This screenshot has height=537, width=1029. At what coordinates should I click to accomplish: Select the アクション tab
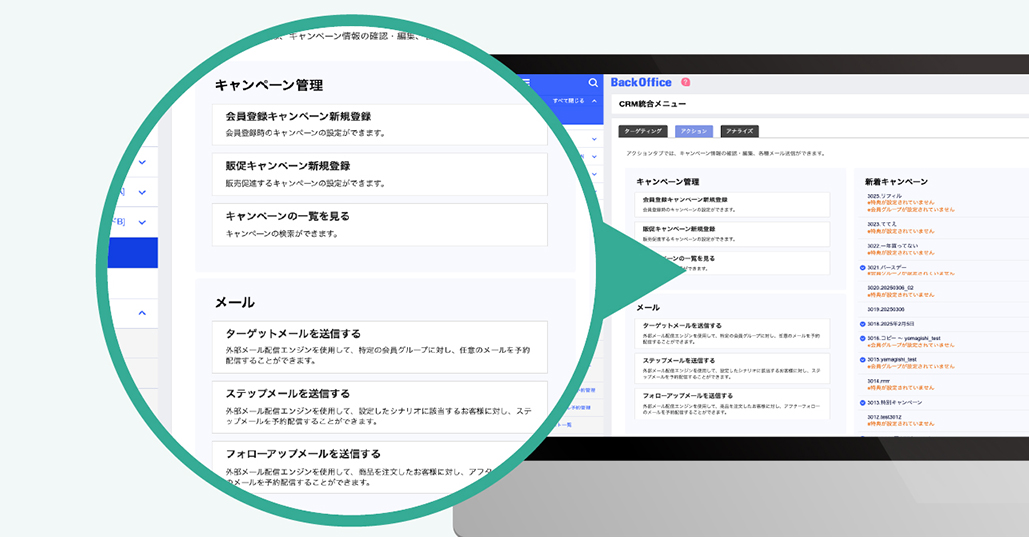click(x=692, y=131)
